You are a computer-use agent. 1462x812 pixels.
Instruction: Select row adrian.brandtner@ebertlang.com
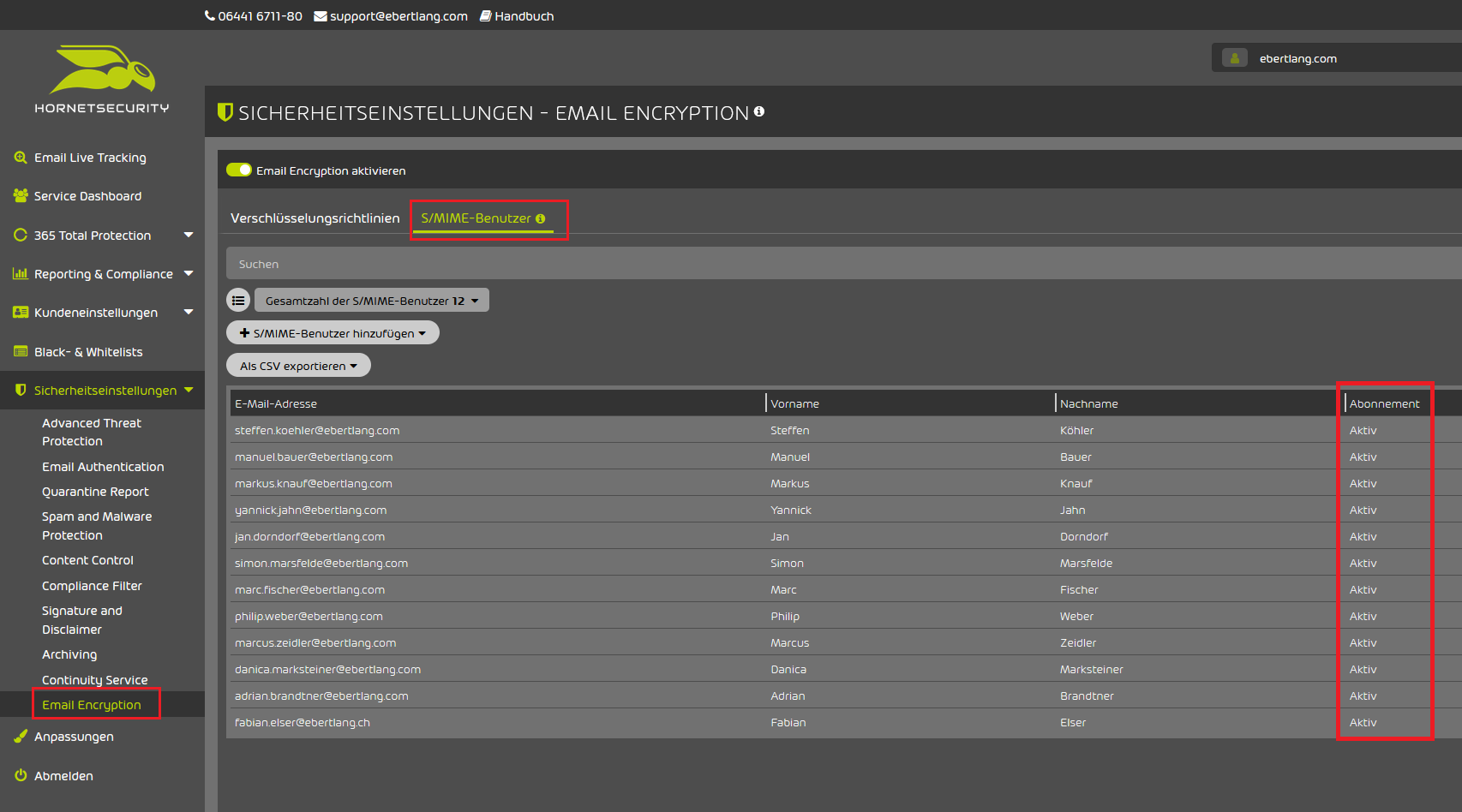(846, 696)
